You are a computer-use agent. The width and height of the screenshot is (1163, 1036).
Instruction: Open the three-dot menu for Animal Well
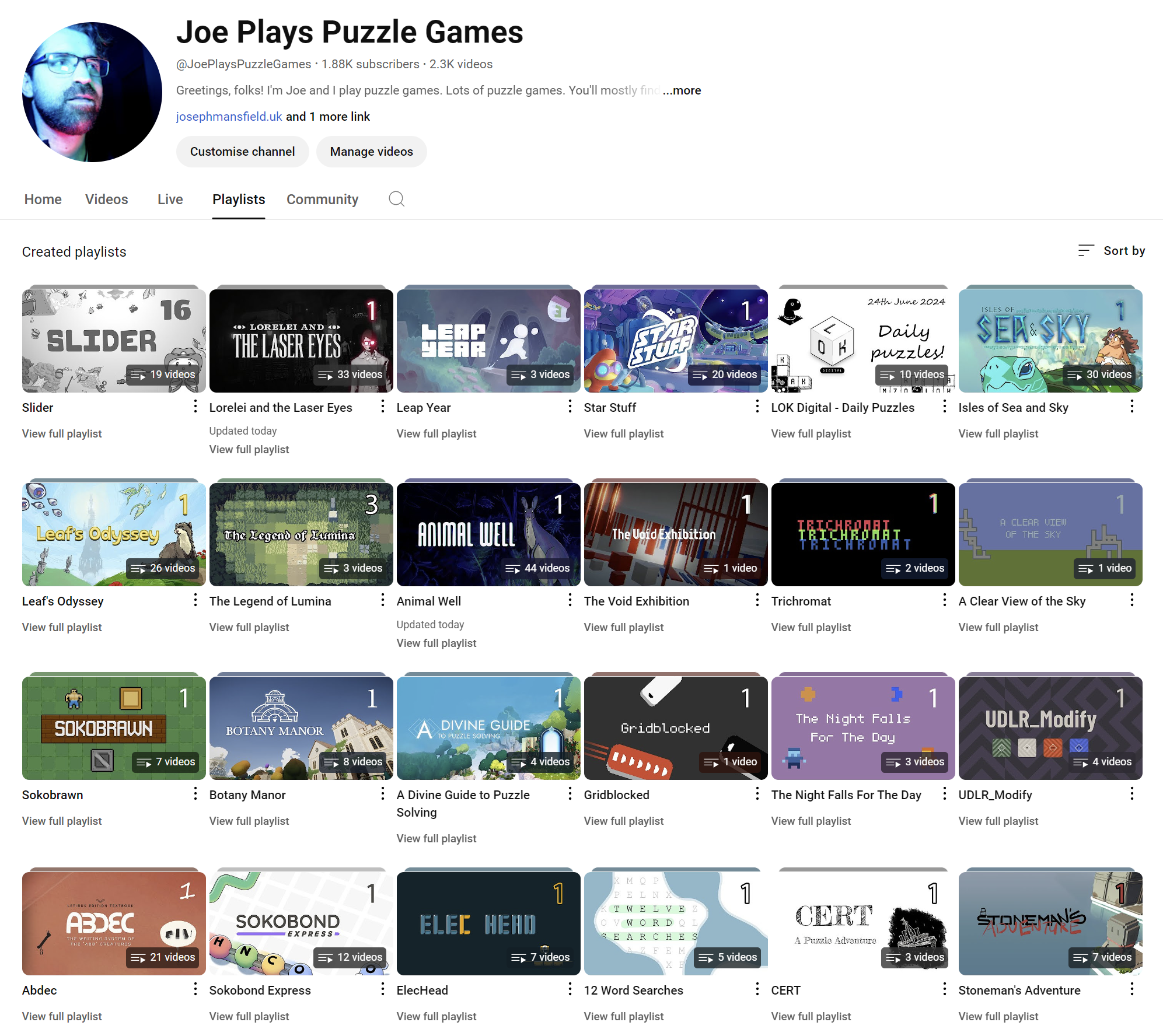click(x=570, y=600)
